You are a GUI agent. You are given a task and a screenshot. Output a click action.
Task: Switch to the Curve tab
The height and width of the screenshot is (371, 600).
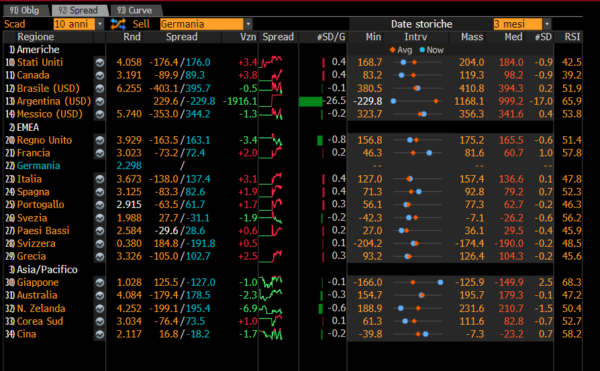tap(135, 10)
